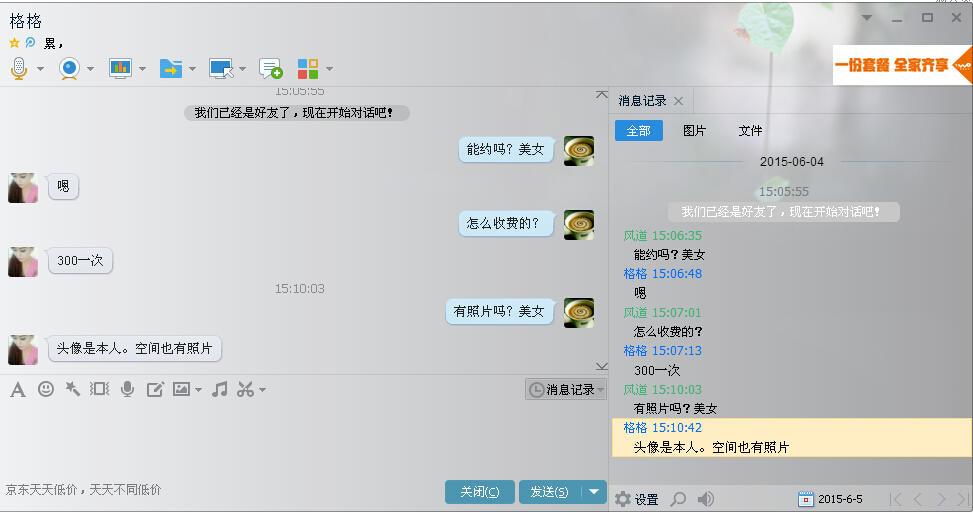Close the 消息记录 tab

tap(678, 101)
